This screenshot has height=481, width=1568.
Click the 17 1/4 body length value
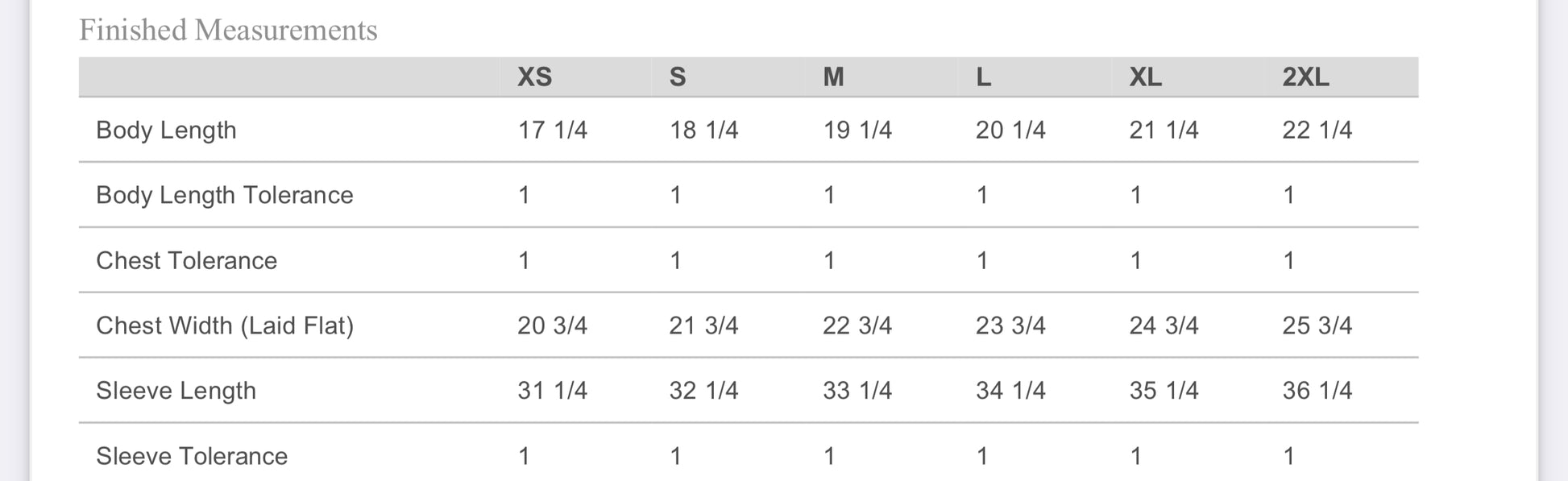pyautogui.click(x=552, y=131)
